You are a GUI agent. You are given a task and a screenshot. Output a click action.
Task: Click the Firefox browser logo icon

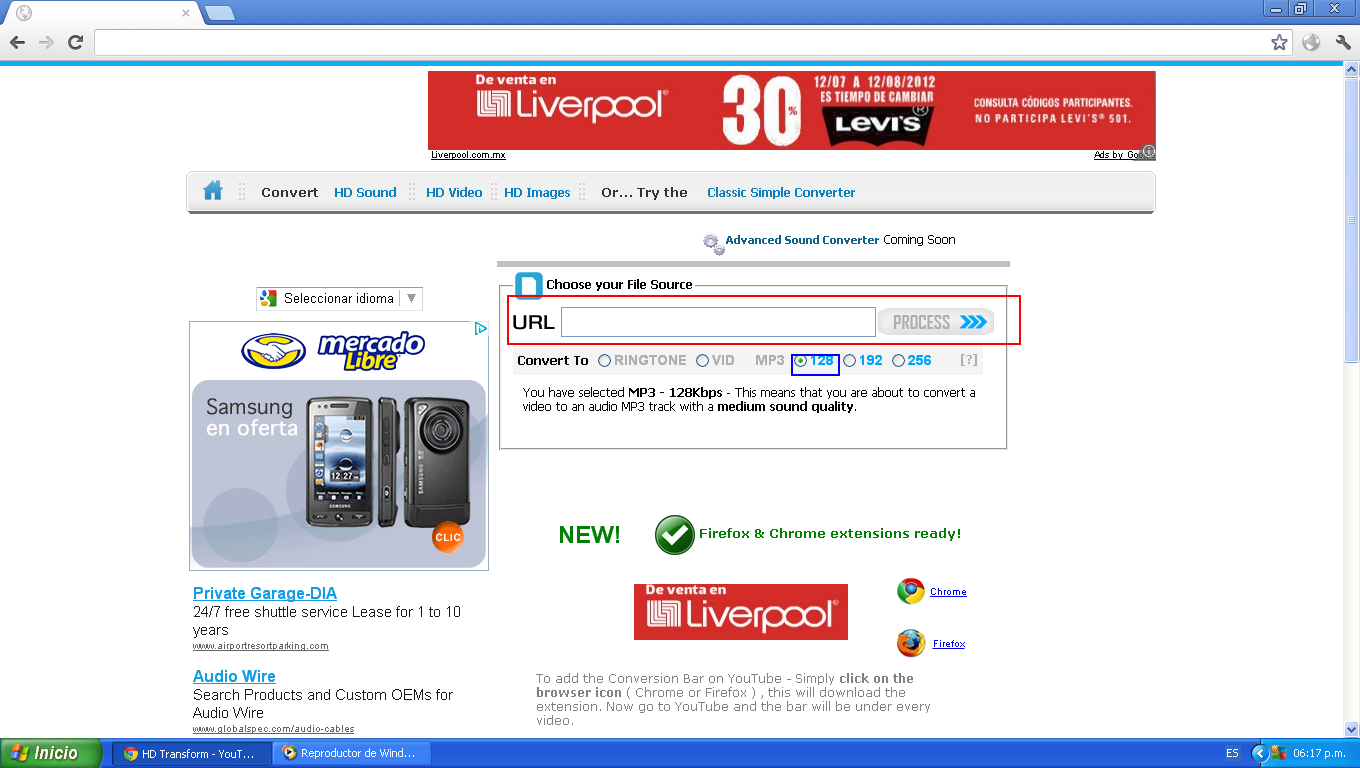(911, 643)
